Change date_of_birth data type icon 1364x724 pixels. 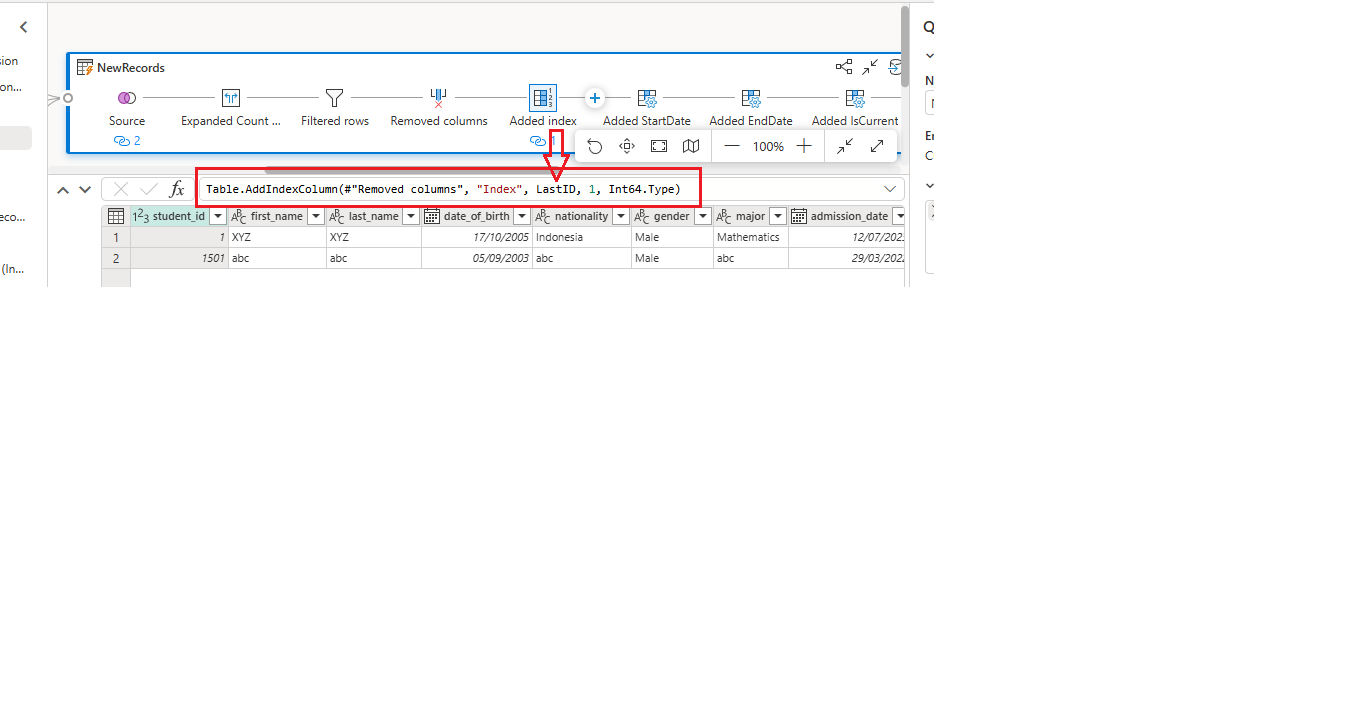[x=432, y=216]
